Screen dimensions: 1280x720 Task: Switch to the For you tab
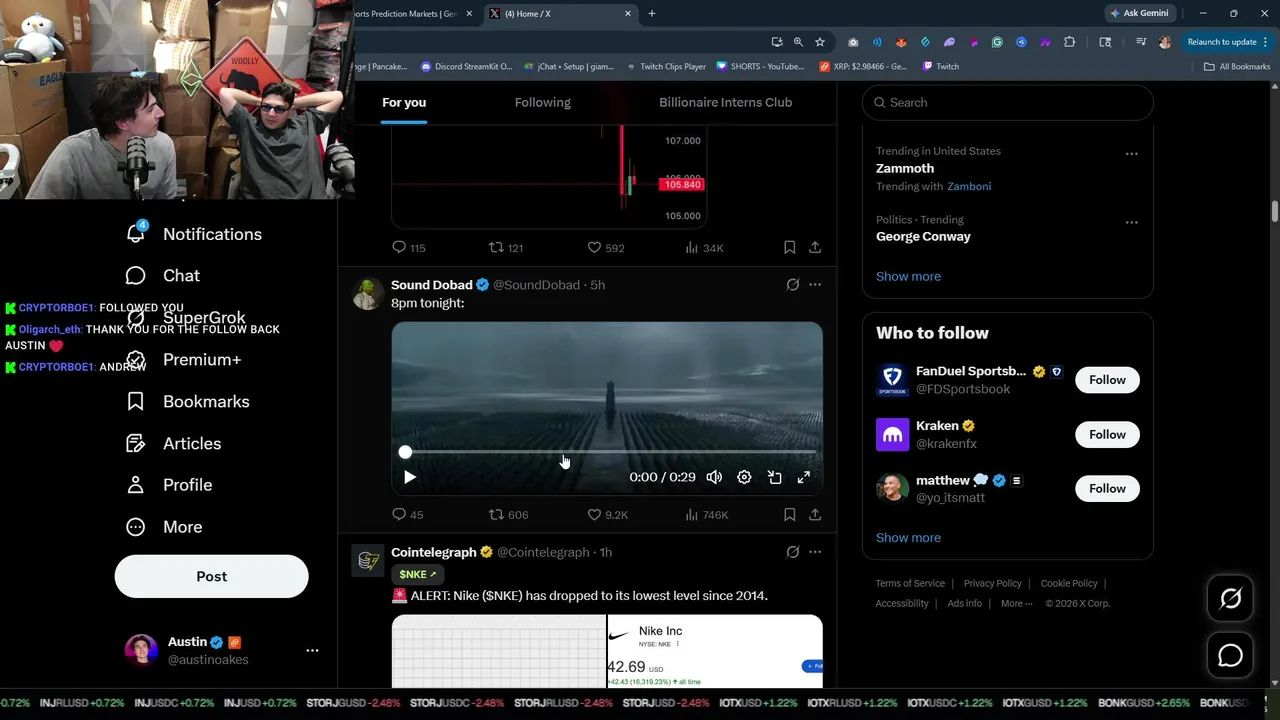pyautogui.click(x=404, y=102)
